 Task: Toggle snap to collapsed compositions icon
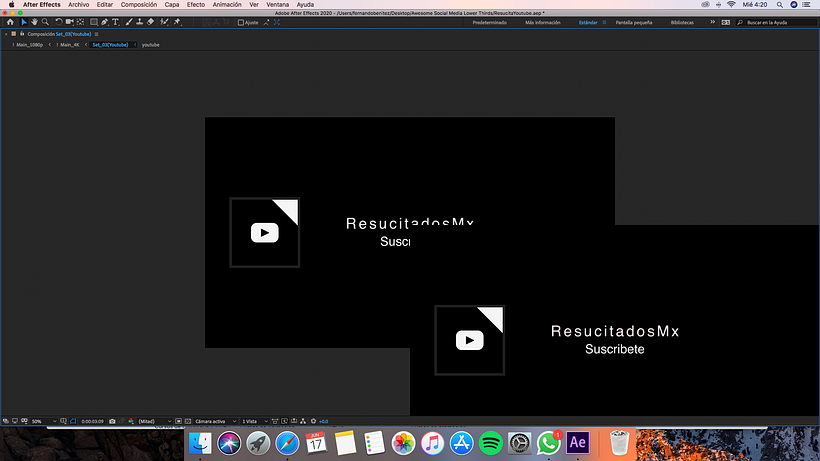tap(266, 22)
